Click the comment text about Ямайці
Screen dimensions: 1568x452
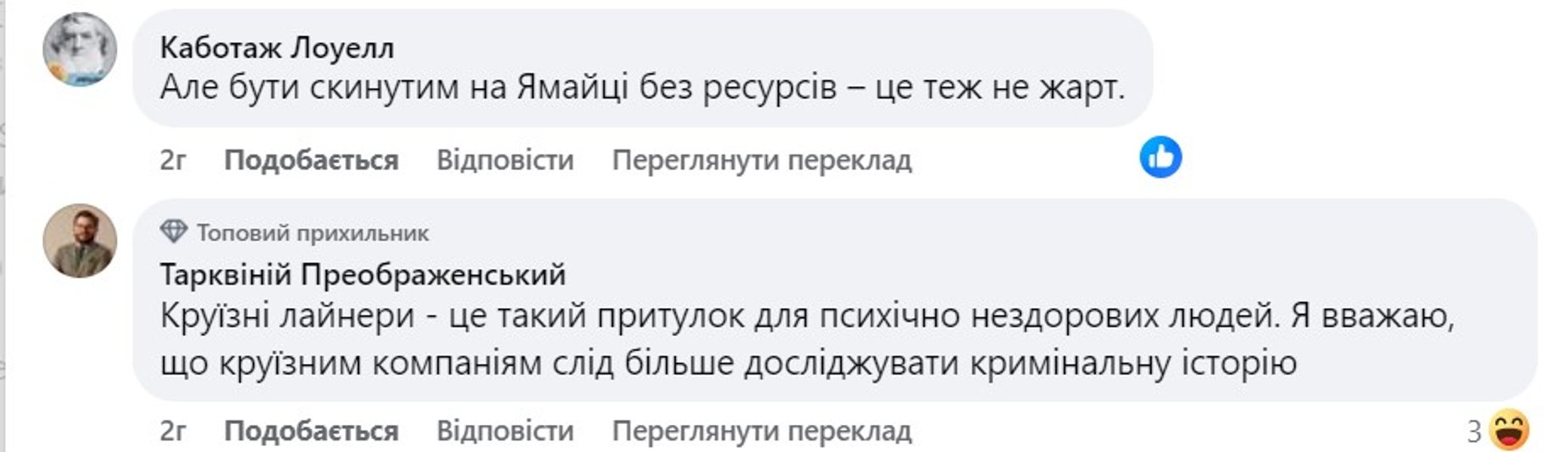pyautogui.click(x=642, y=88)
